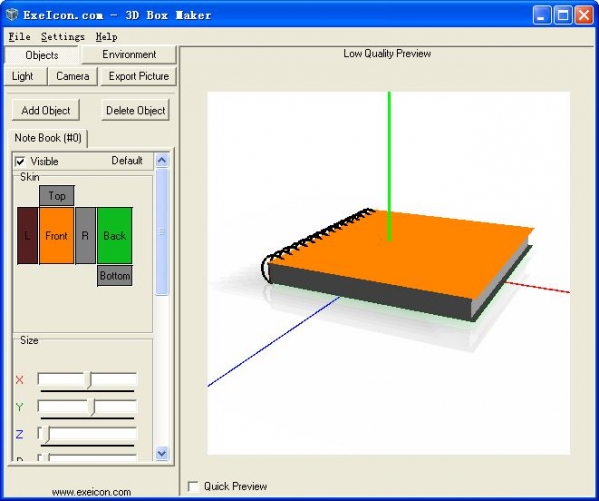The height and width of the screenshot is (501, 599).
Task: Click the Delete Object button
Action: pyautogui.click(x=136, y=110)
